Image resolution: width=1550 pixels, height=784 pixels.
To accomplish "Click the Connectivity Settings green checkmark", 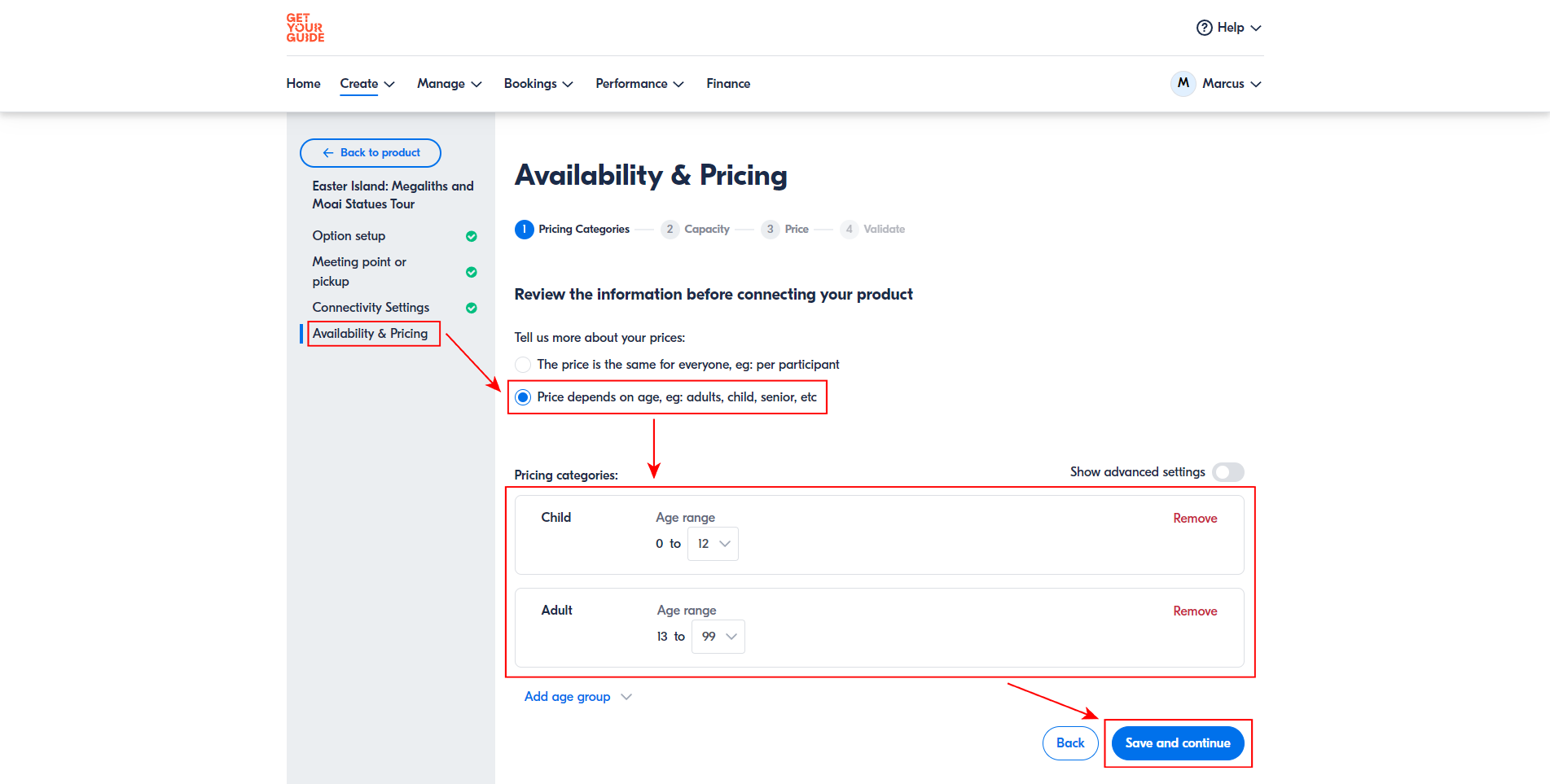I will click(471, 308).
